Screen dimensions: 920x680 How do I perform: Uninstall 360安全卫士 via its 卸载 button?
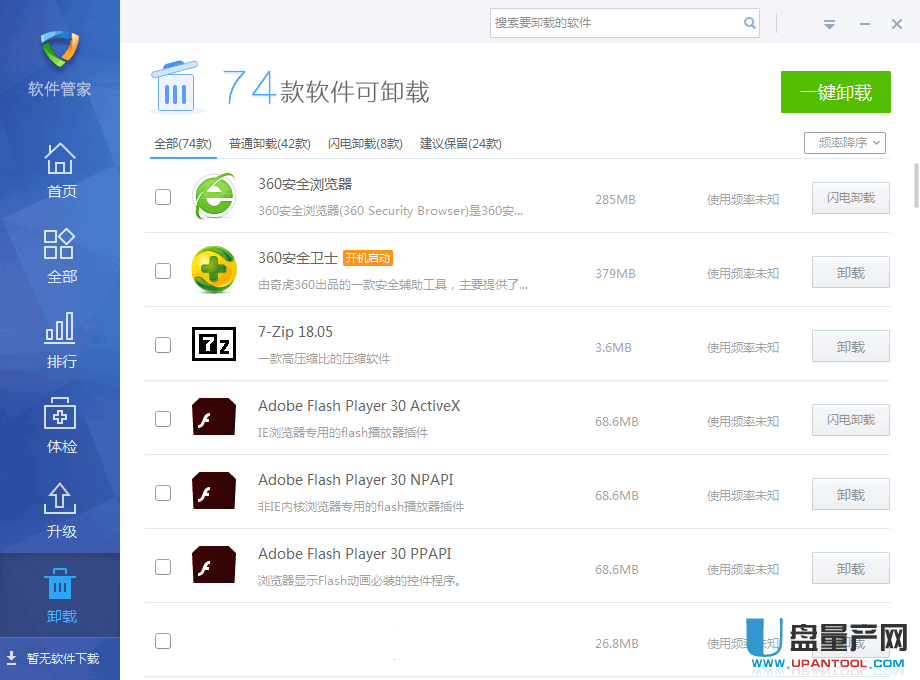pyautogui.click(x=850, y=271)
